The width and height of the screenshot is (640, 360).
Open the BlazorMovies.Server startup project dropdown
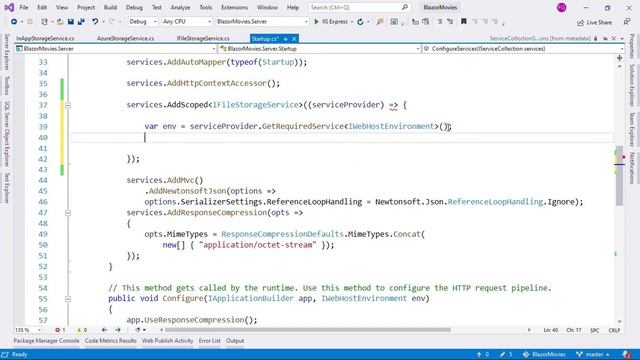(x=262, y=22)
